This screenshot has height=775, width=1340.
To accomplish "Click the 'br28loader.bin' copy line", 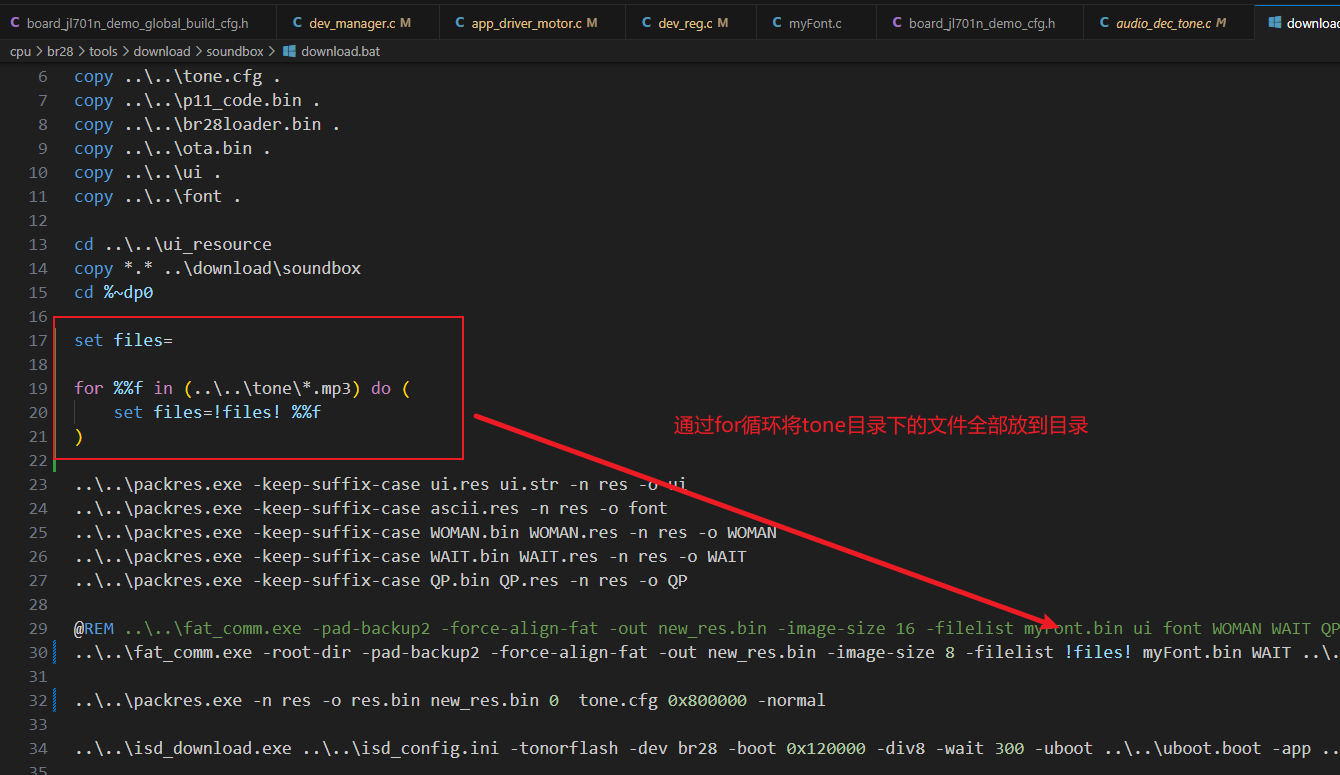I will pos(207,125).
